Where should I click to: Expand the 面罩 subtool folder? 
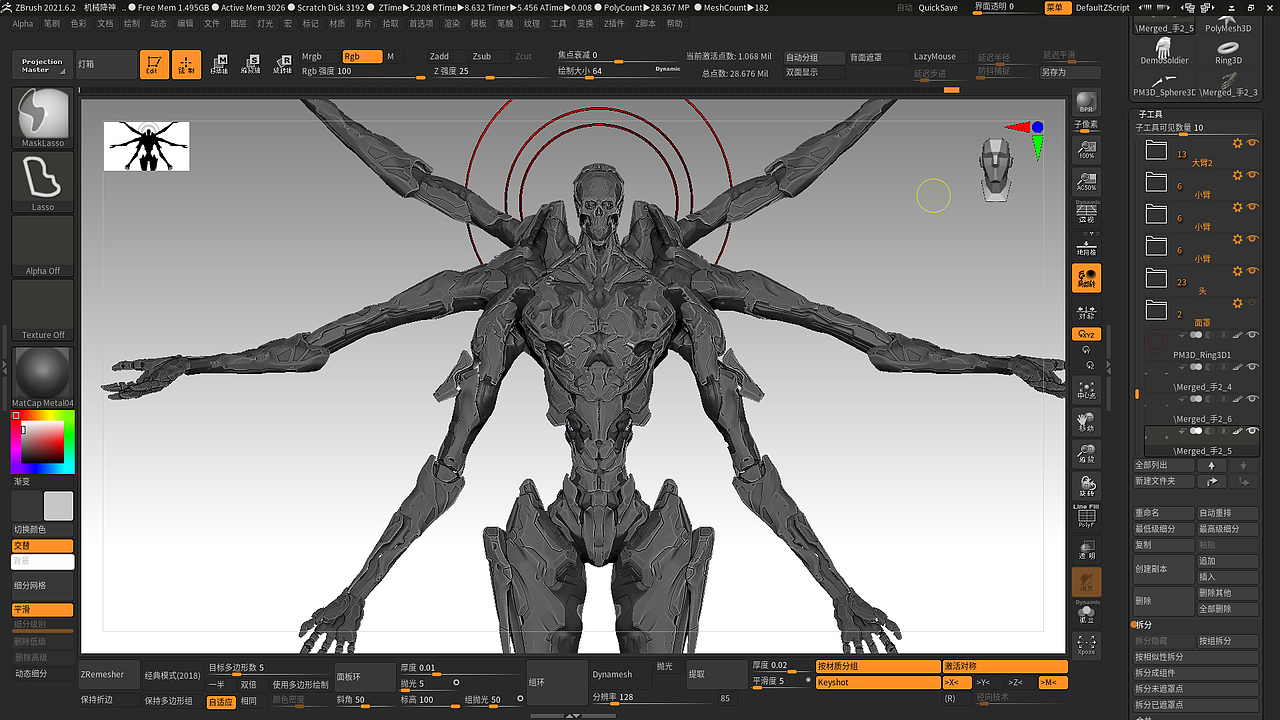(x=1157, y=310)
